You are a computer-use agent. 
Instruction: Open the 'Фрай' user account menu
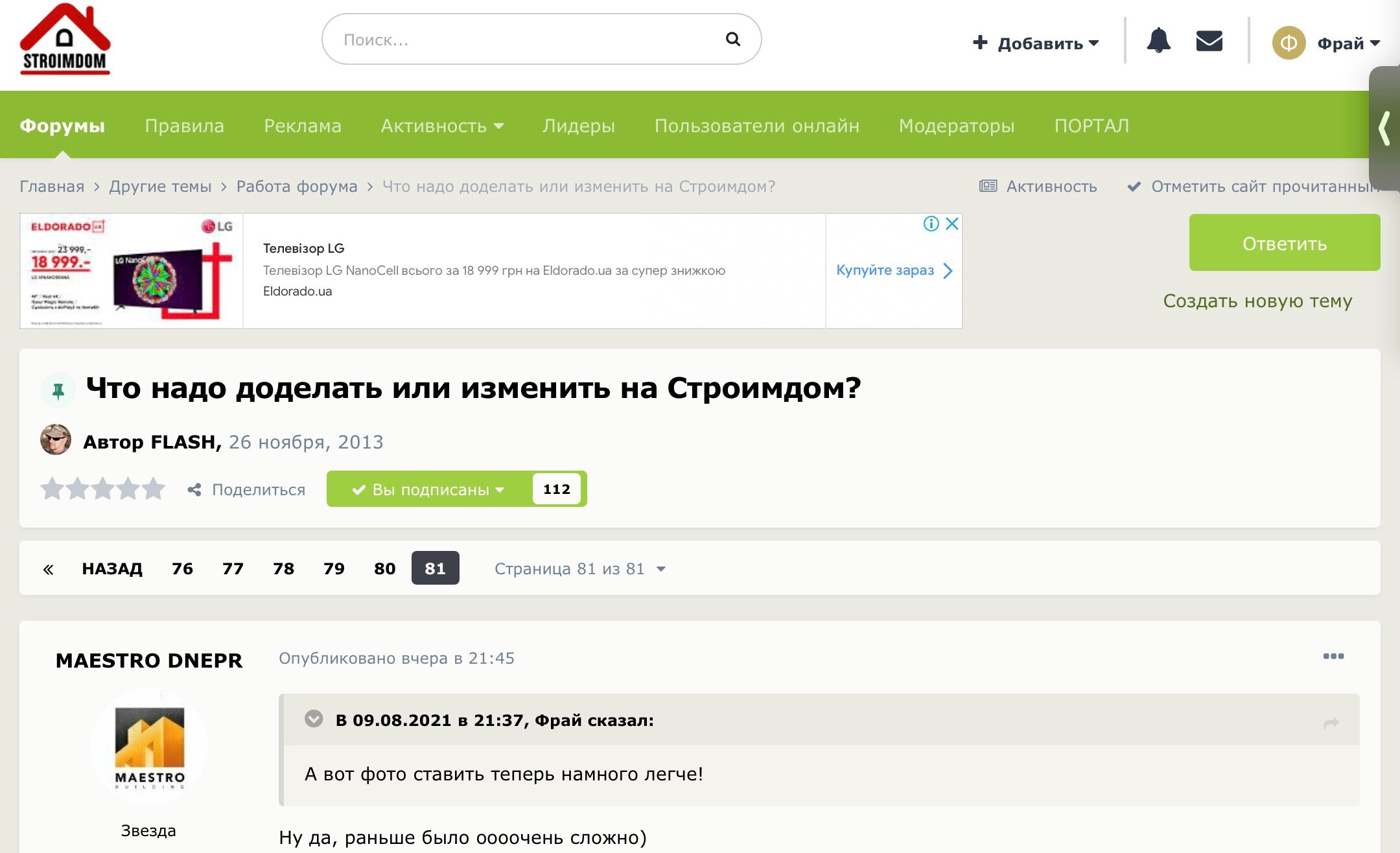click(x=1326, y=43)
